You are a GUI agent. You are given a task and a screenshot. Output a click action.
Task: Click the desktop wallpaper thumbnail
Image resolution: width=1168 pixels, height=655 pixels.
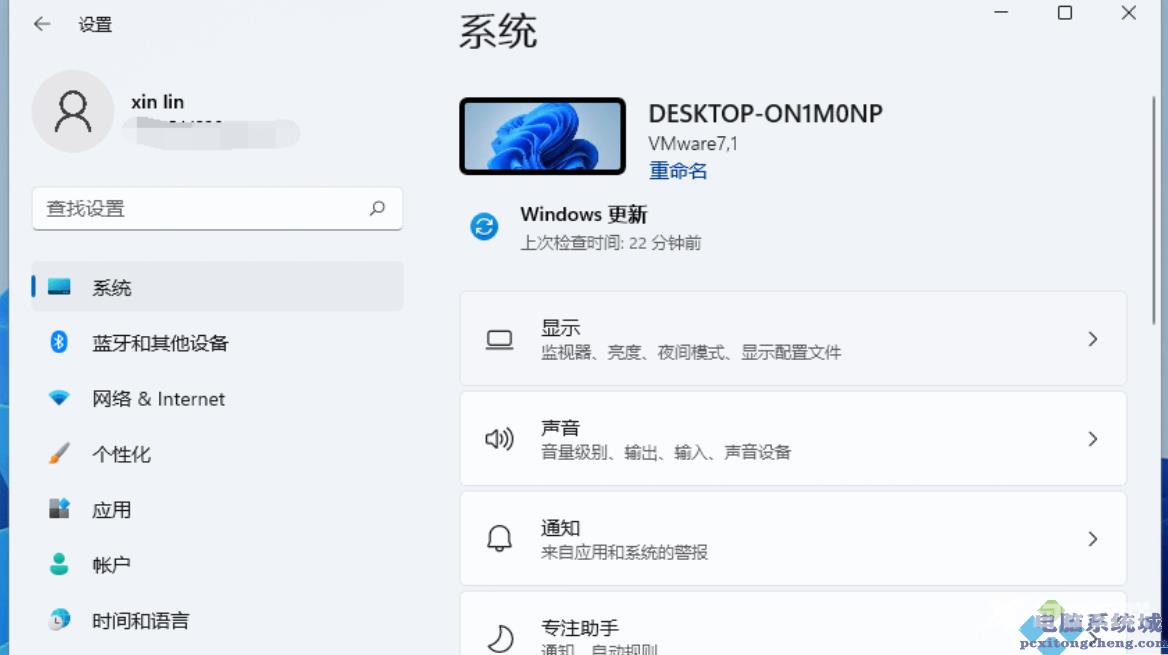(x=542, y=136)
